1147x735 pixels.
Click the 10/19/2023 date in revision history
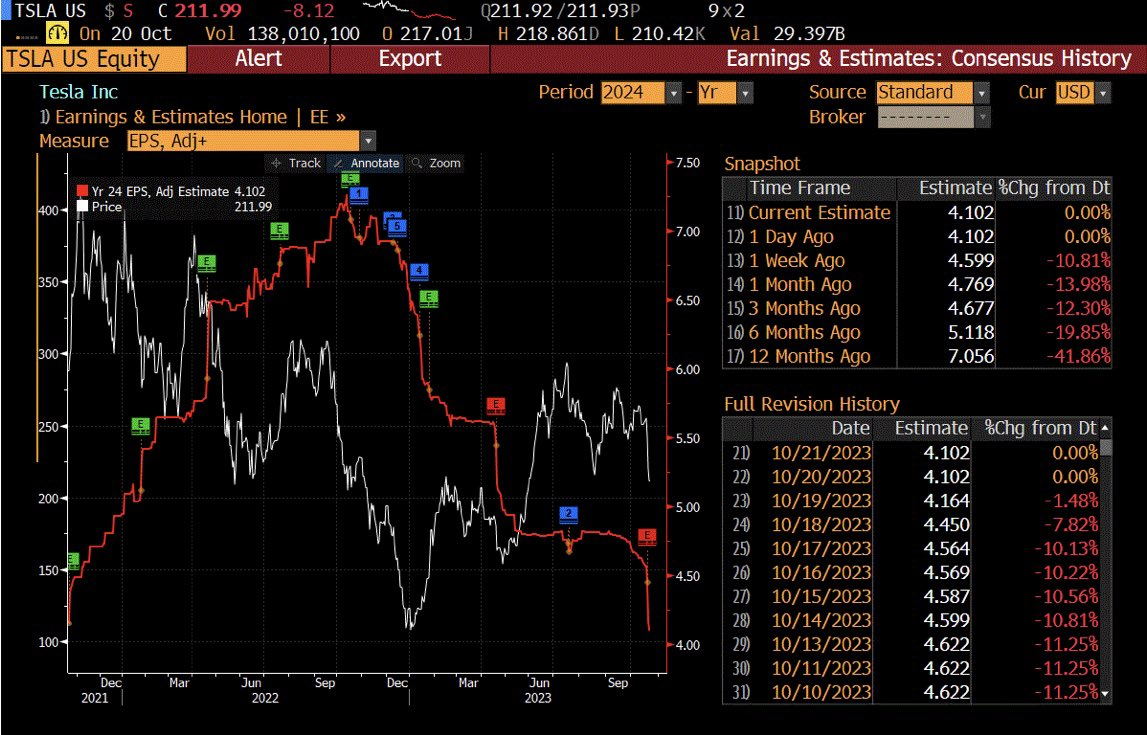pos(821,501)
